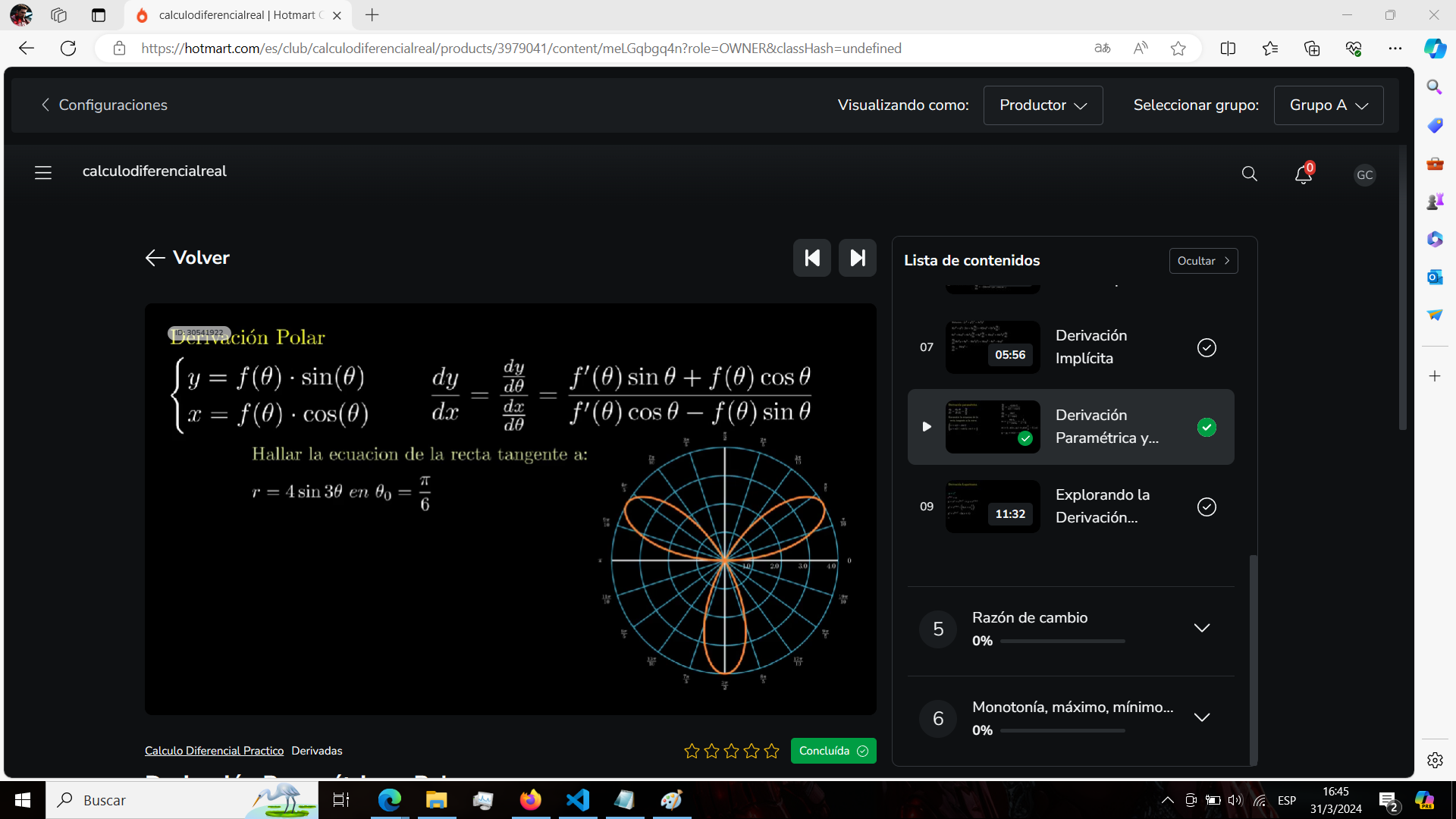Image resolution: width=1456 pixels, height=819 pixels.
Task: Open a new browser tab
Action: point(372,15)
